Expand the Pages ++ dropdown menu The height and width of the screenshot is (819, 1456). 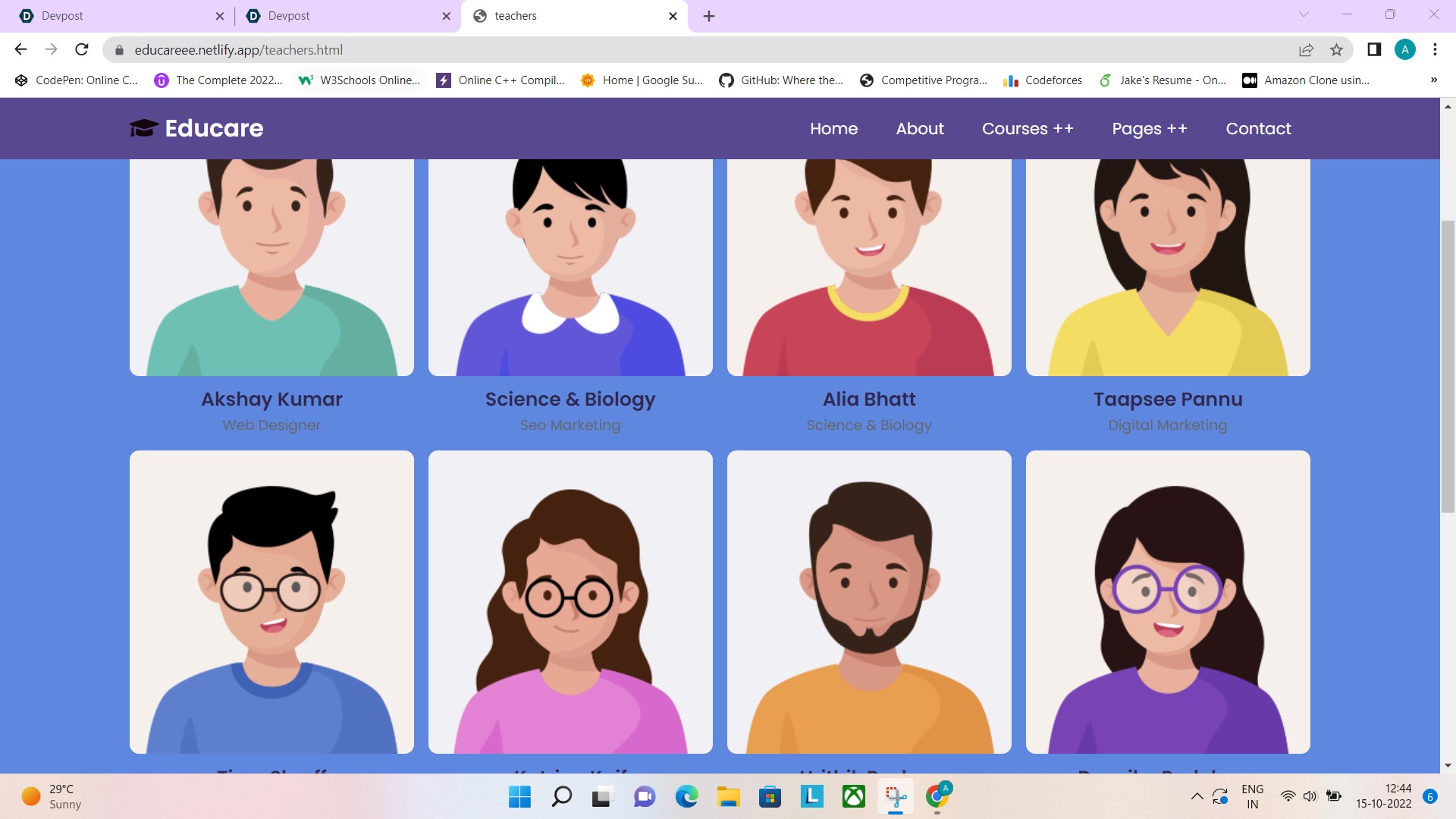[1150, 129]
